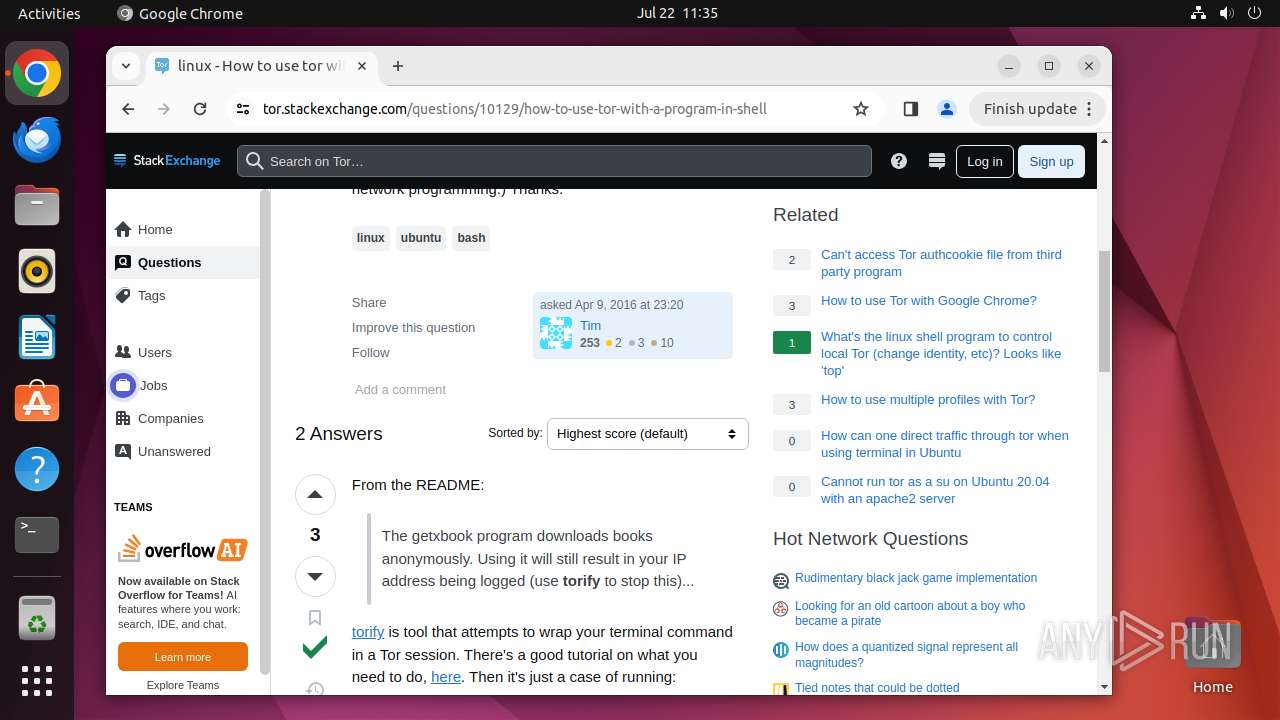Image resolution: width=1280 pixels, height=720 pixels.
Task: Open Help from the dock
Action: tap(37, 469)
